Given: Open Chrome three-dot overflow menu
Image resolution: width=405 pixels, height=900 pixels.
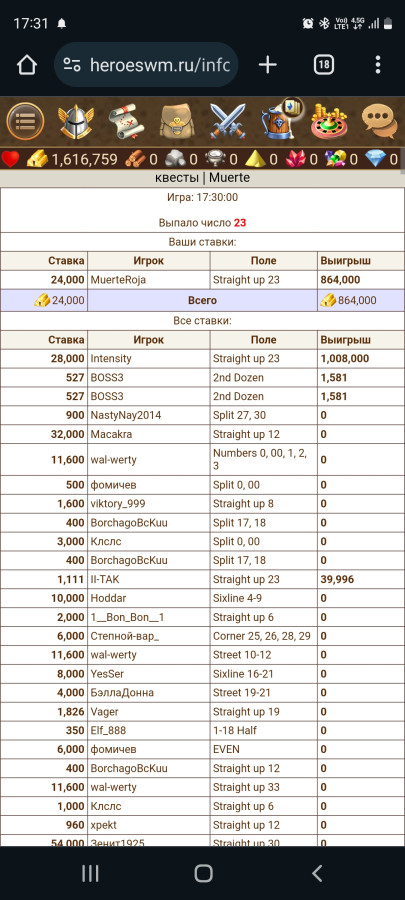Looking at the screenshot, I should tap(377, 65).
